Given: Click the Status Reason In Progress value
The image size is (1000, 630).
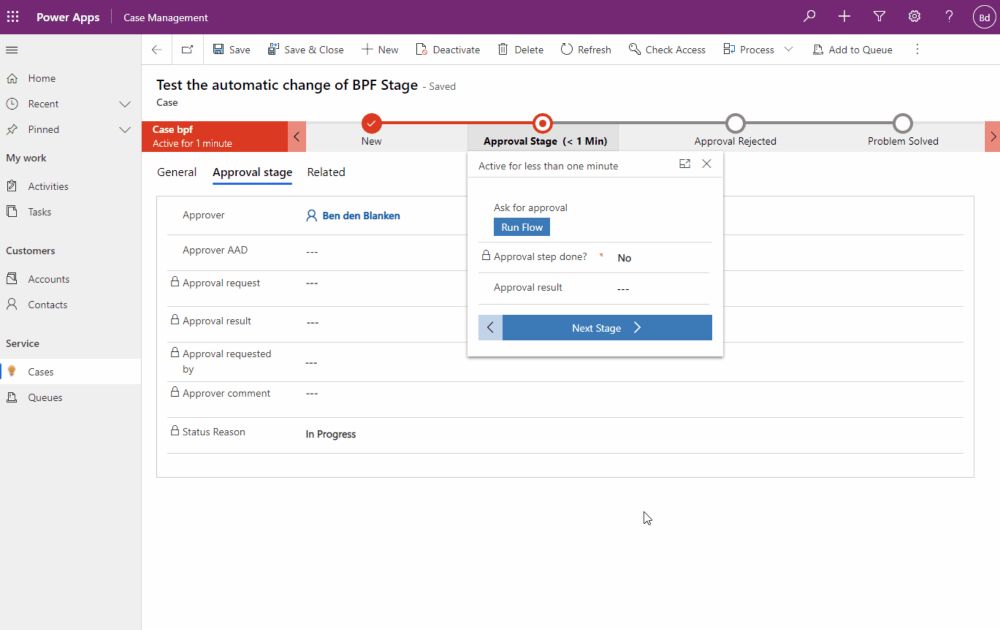Looking at the screenshot, I should [330, 434].
